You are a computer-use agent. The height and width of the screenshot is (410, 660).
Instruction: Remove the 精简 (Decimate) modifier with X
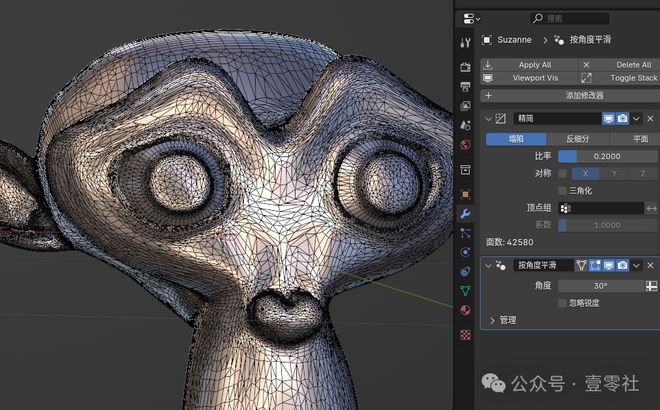click(x=651, y=118)
